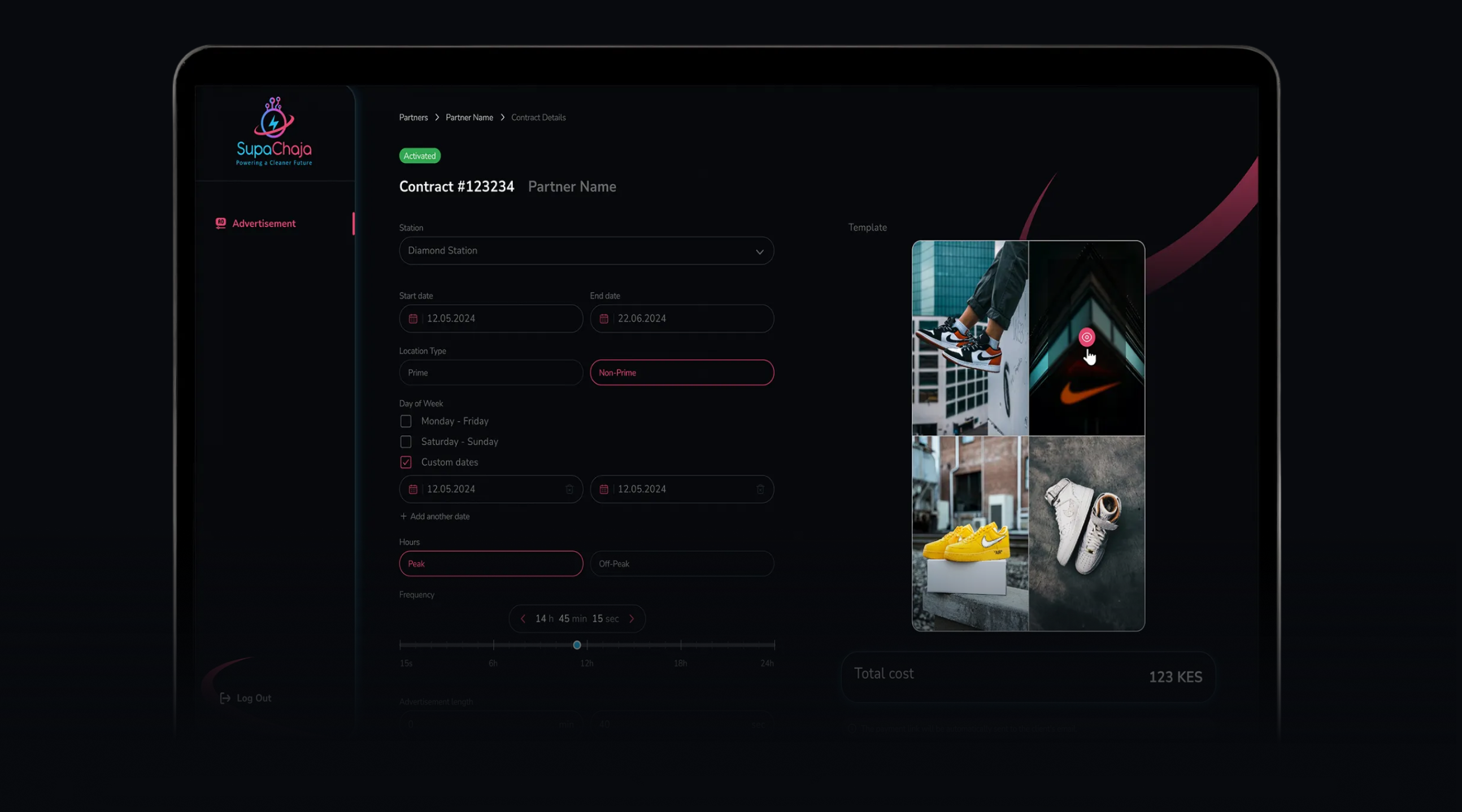Click the End date calendar icon
This screenshot has height=812, width=1462.
click(x=604, y=319)
